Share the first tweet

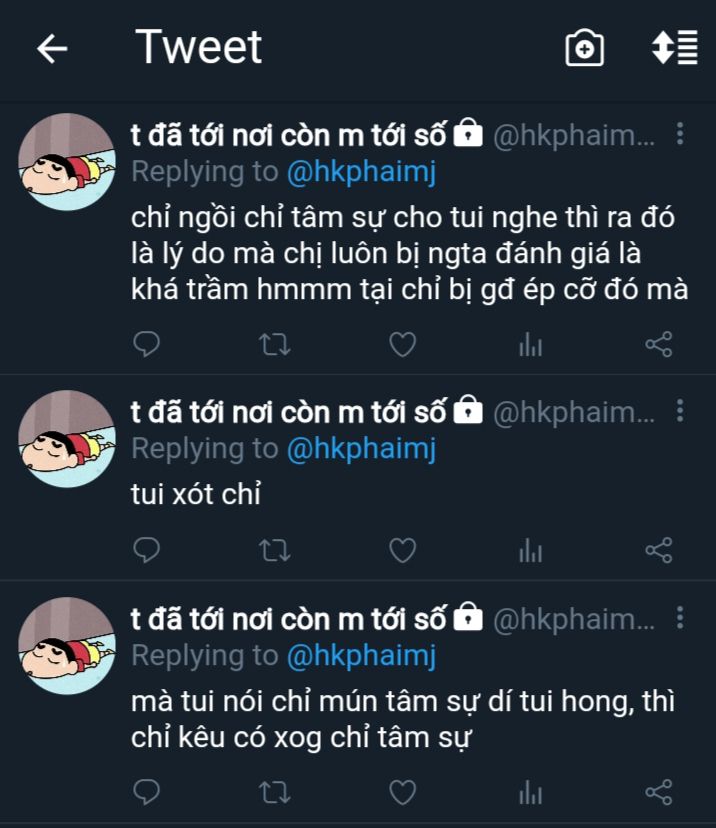click(658, 344)
